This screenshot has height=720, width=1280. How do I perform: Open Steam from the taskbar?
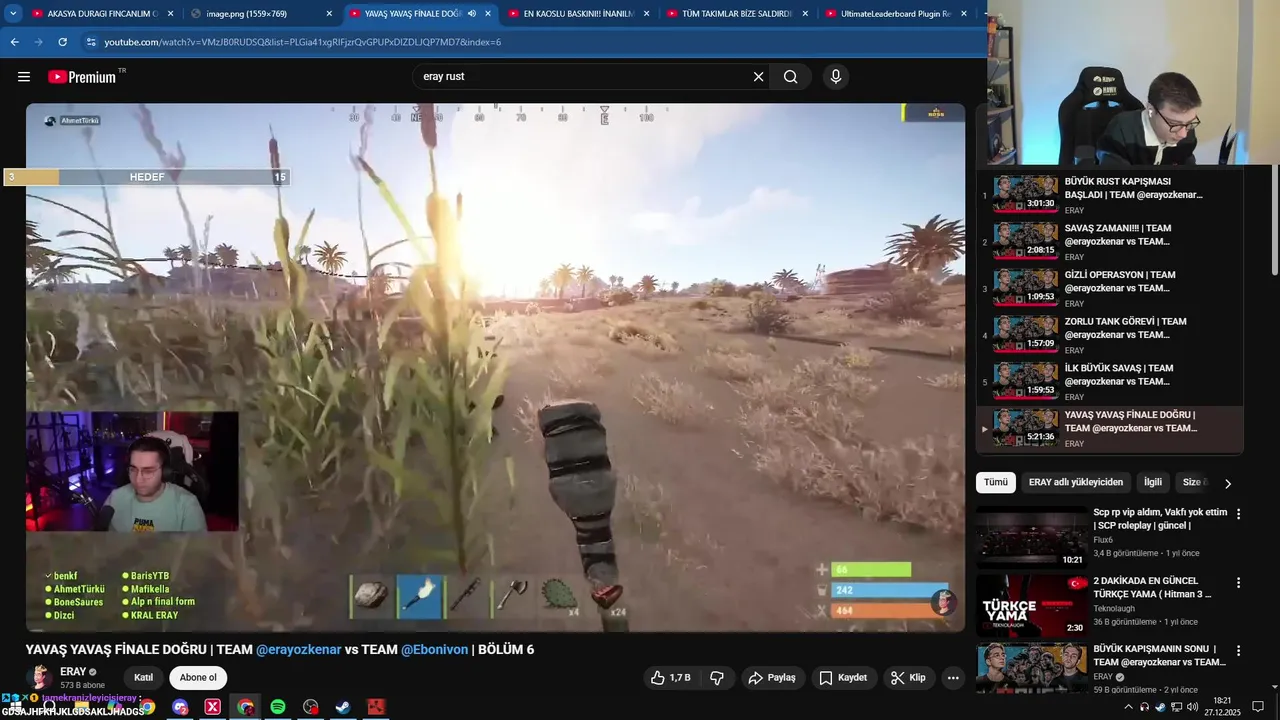343,707
